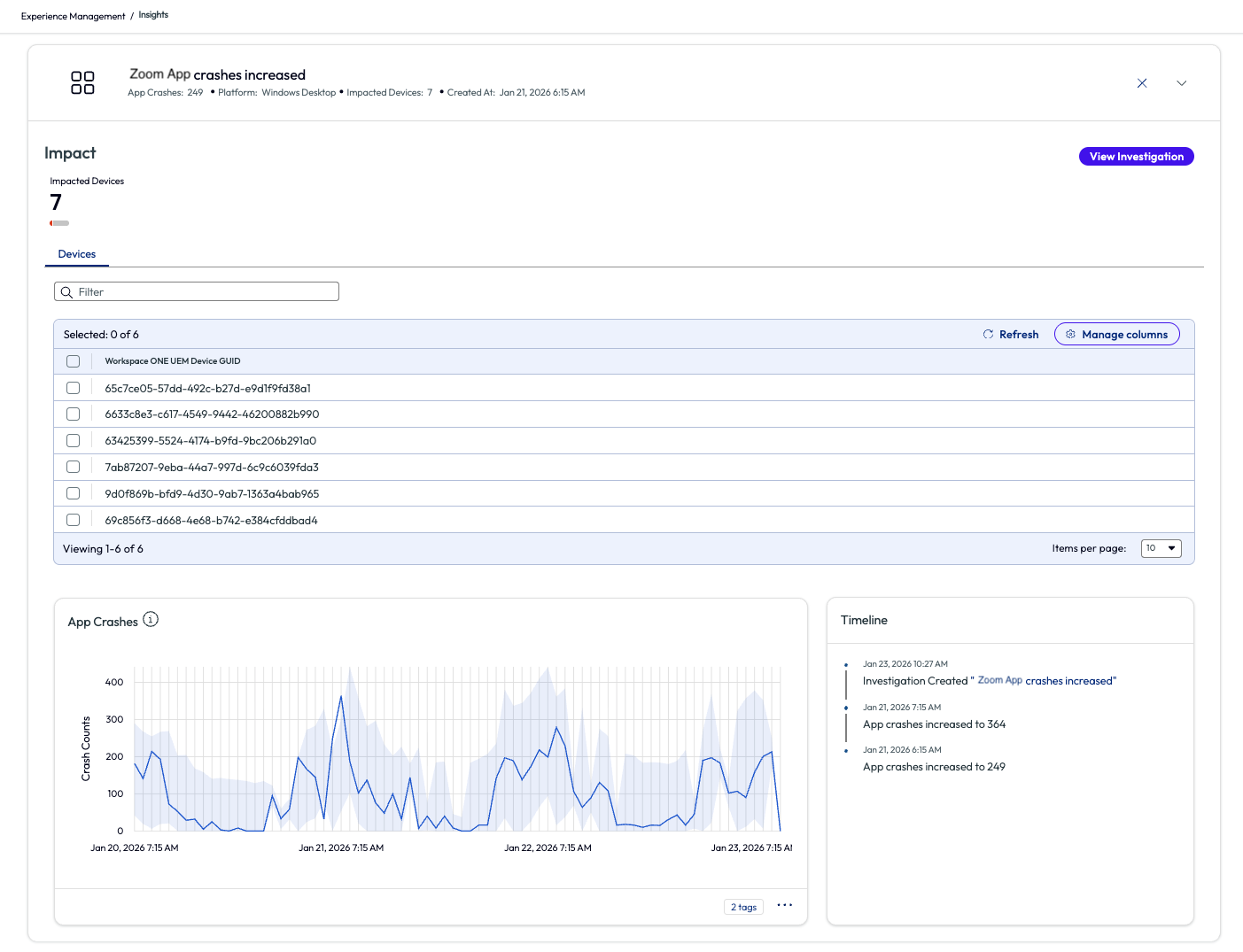Click the Refresh button above the table

(x=1011, y=335)
